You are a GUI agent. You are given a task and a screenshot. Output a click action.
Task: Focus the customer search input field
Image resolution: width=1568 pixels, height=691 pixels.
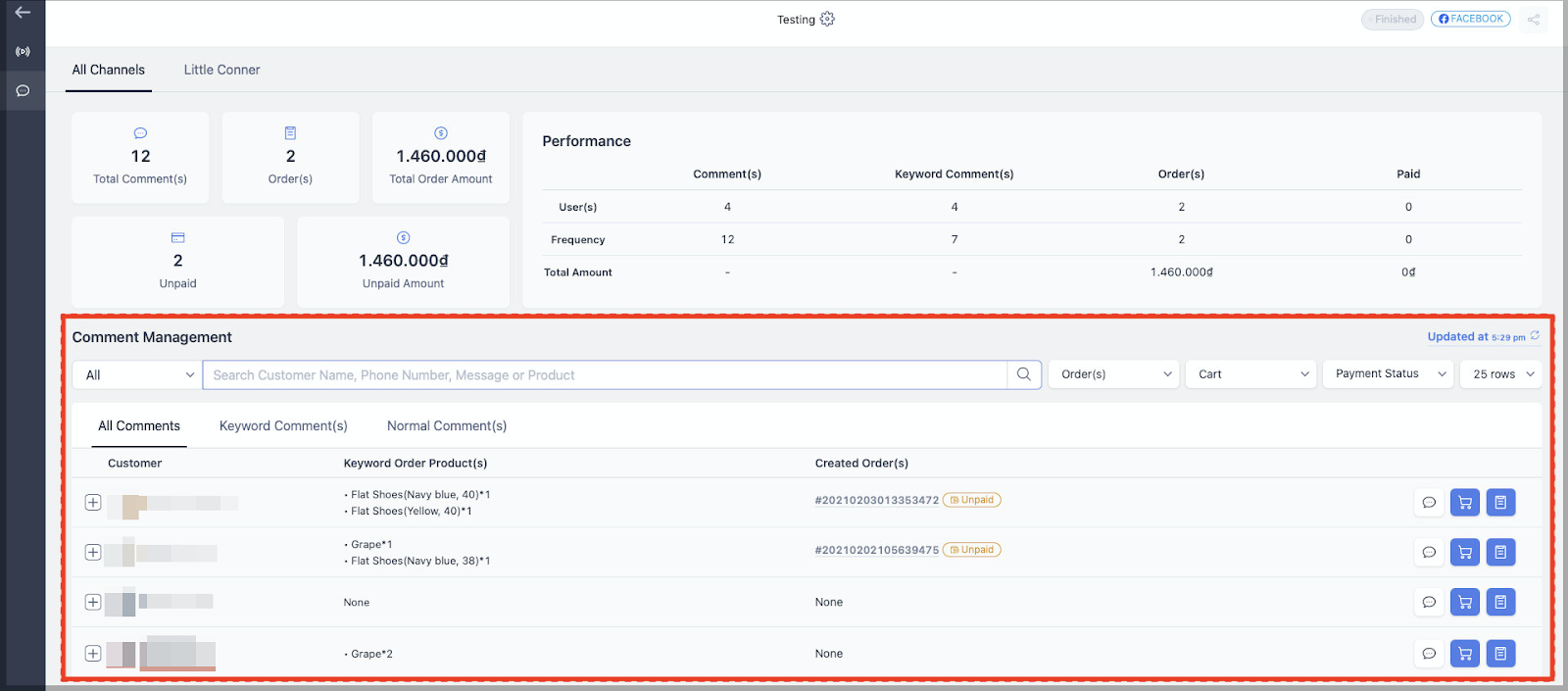[x=604, y=375]
